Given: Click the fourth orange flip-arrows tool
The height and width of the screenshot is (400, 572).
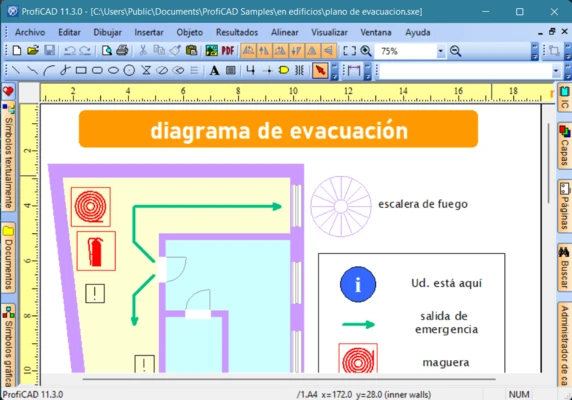Looking at the screenshot, I should [296, 51].
